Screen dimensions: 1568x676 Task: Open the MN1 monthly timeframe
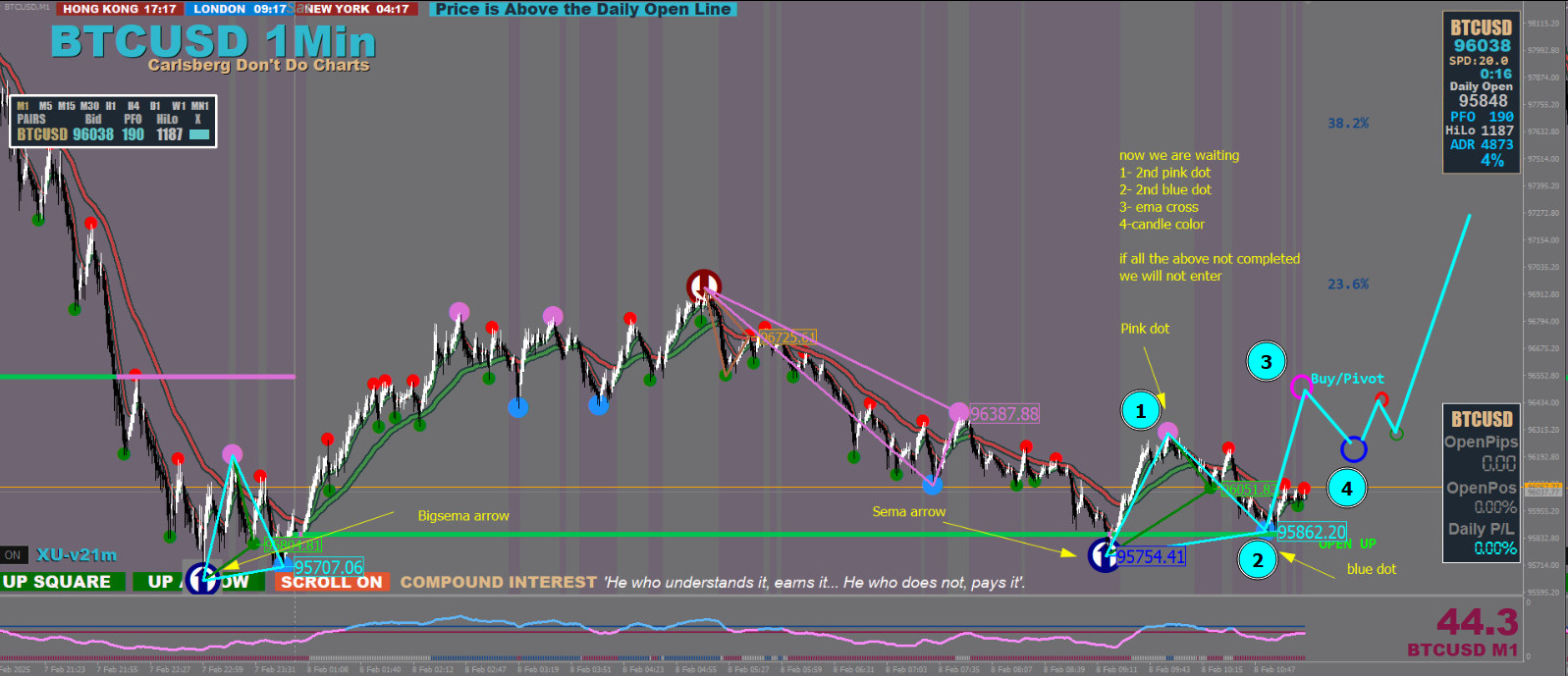tap(200, 106)
